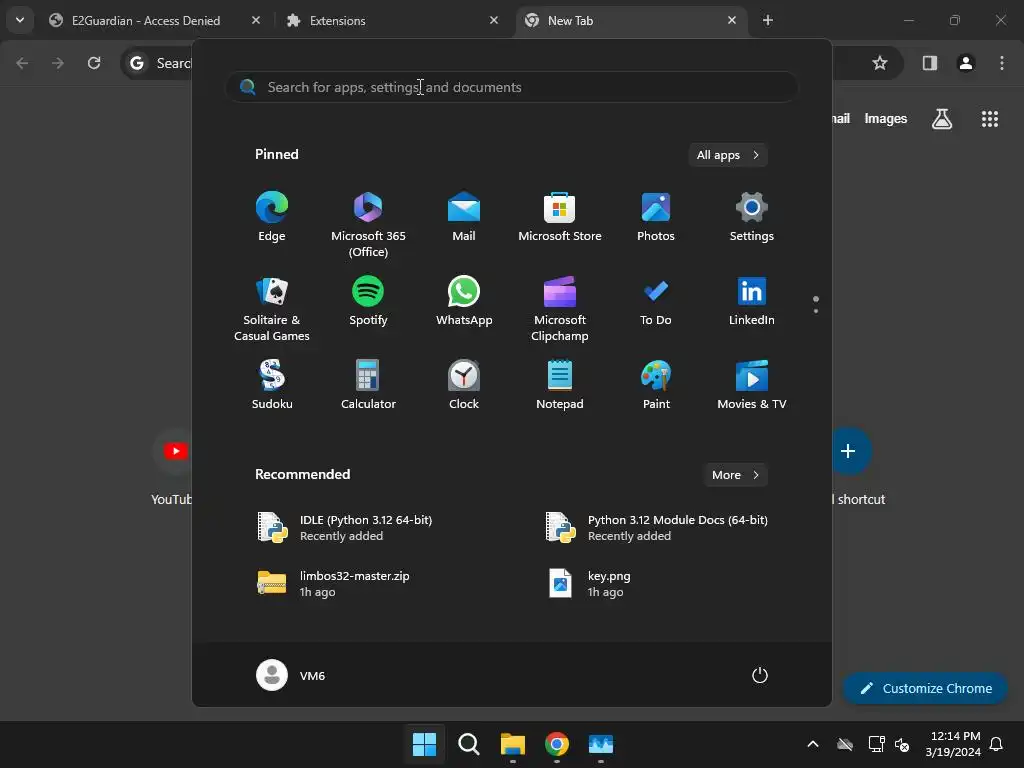
Task: Open Notepad
Action: (x=560, y=385)
